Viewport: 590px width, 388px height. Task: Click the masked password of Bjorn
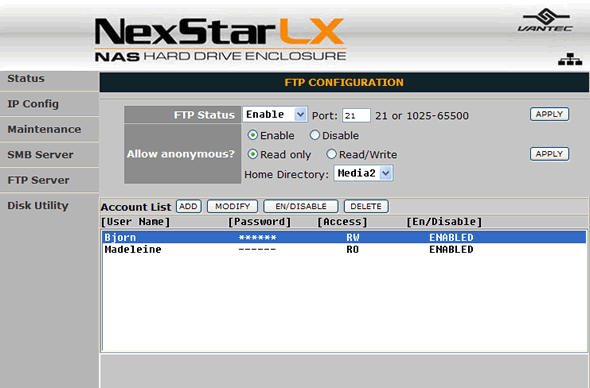(x=257, y=237)
